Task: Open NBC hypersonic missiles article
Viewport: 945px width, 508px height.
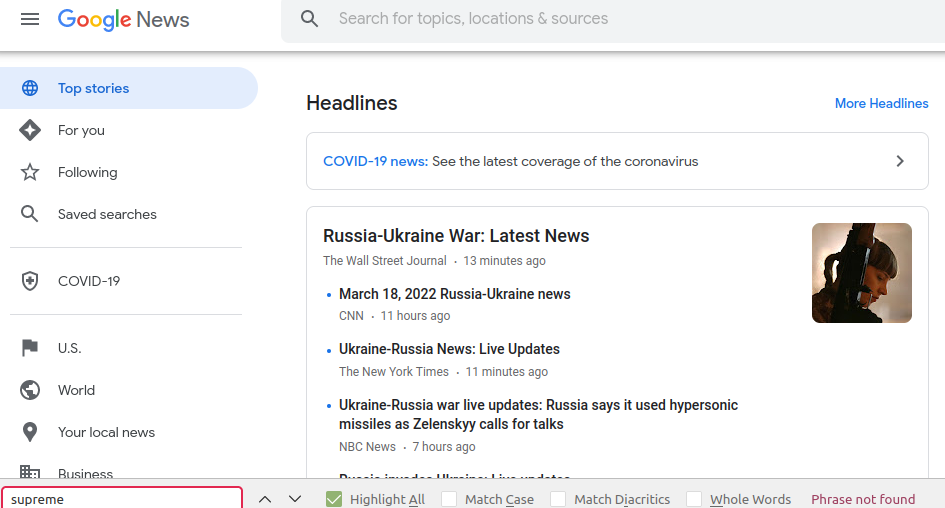Action: coord(538,414)
